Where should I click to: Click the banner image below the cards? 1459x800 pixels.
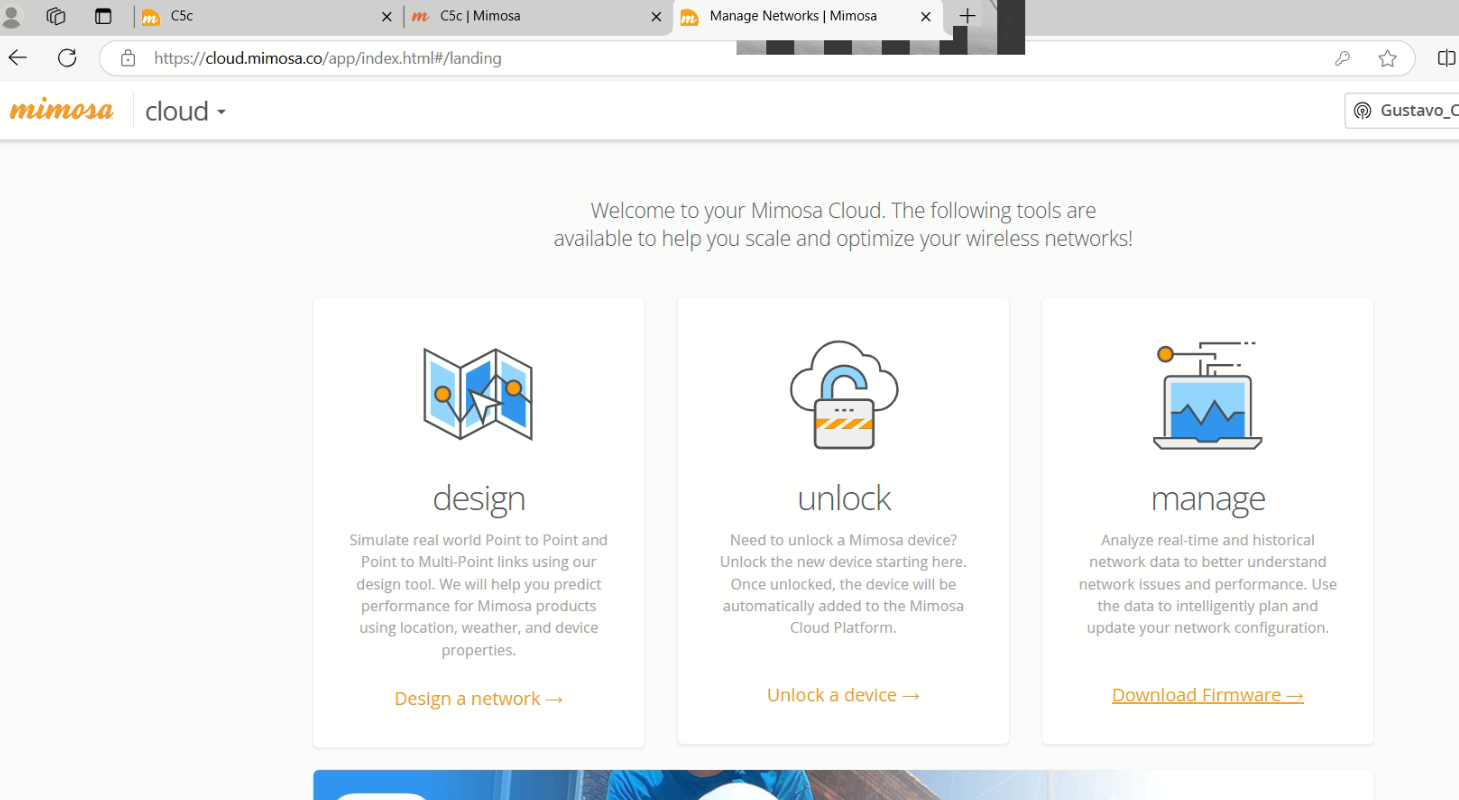coord(843,785)
